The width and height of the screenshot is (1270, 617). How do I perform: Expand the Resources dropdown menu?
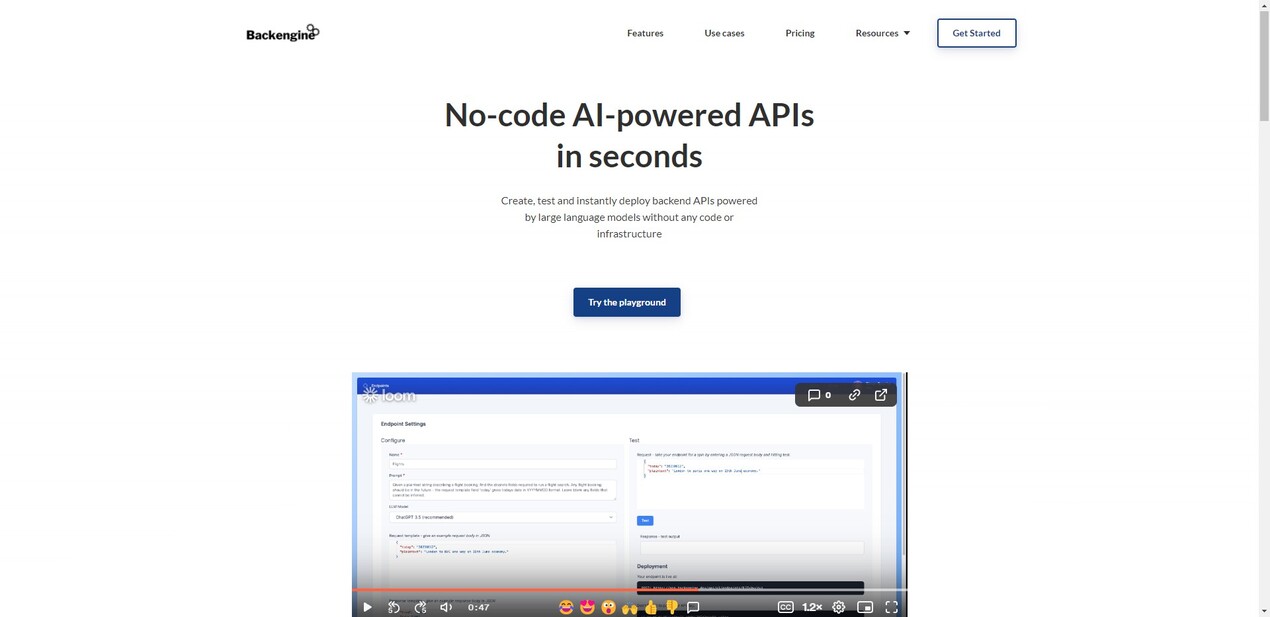pyautogui.click(x=882, y=33)
